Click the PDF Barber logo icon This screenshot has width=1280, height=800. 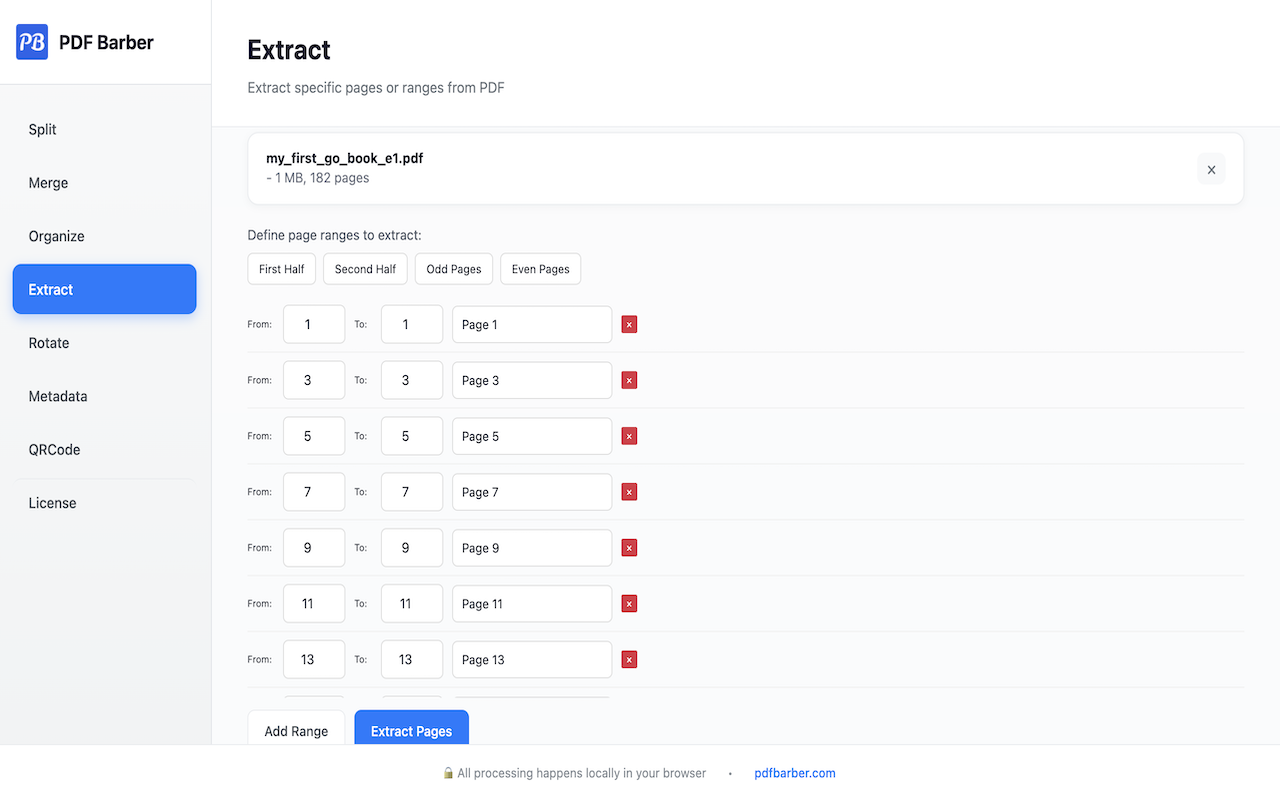(31, 42)
